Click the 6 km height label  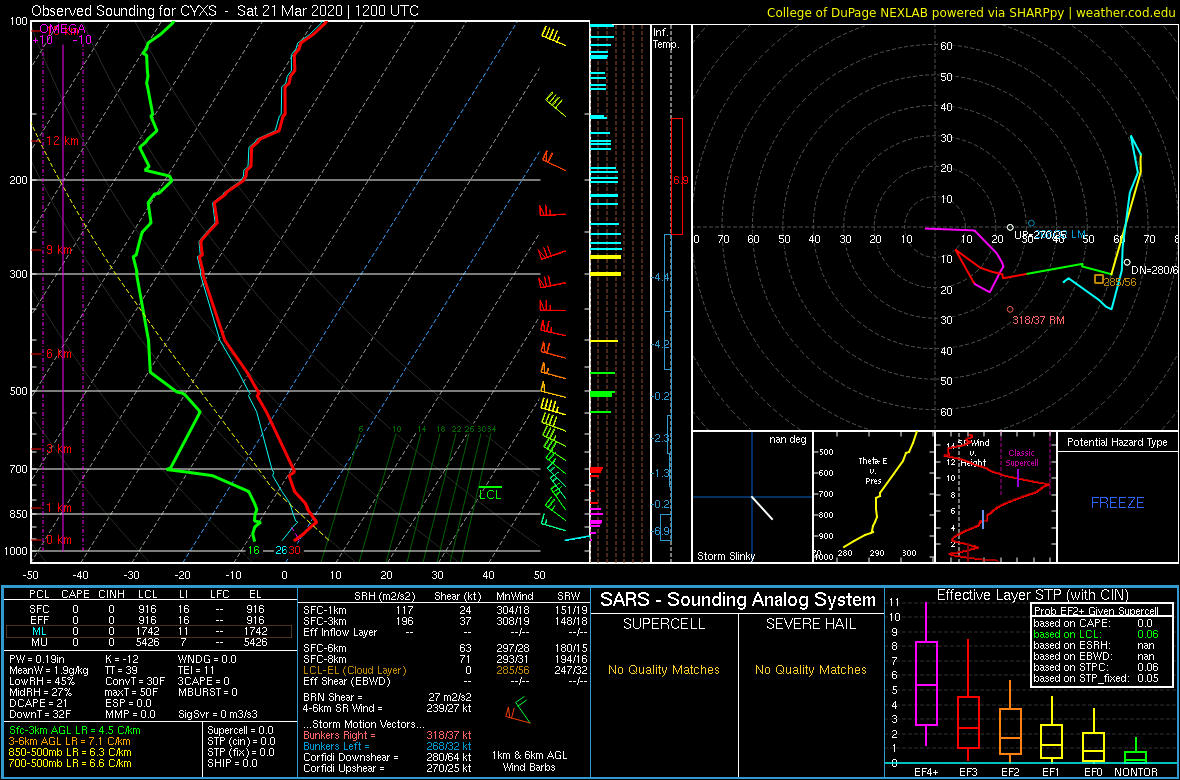[61, 353]
